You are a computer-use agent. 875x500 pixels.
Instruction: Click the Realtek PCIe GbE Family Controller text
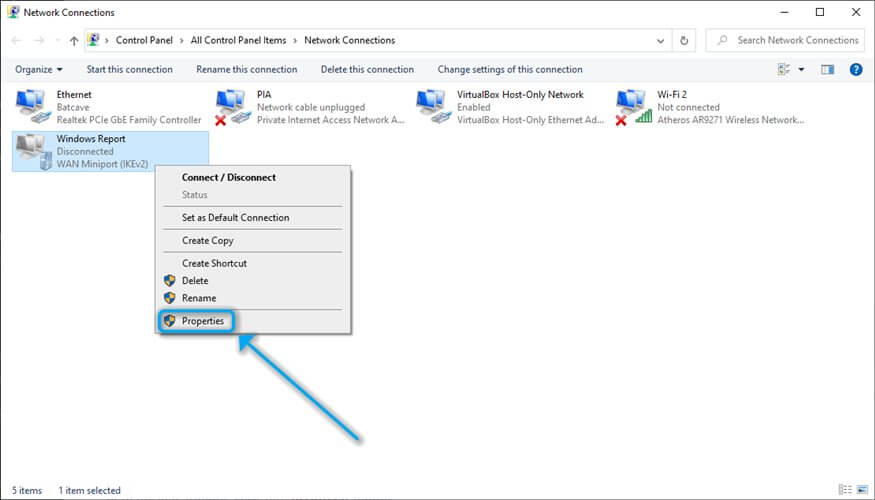pos(129,120)
